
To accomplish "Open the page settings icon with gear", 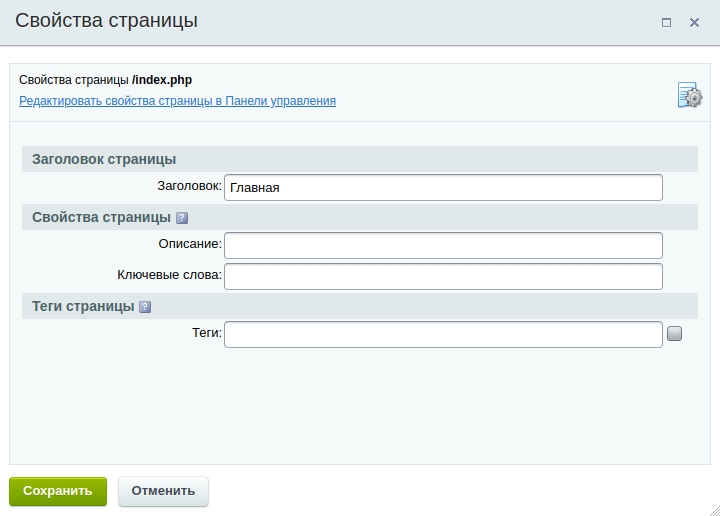I will pos(689,95).
